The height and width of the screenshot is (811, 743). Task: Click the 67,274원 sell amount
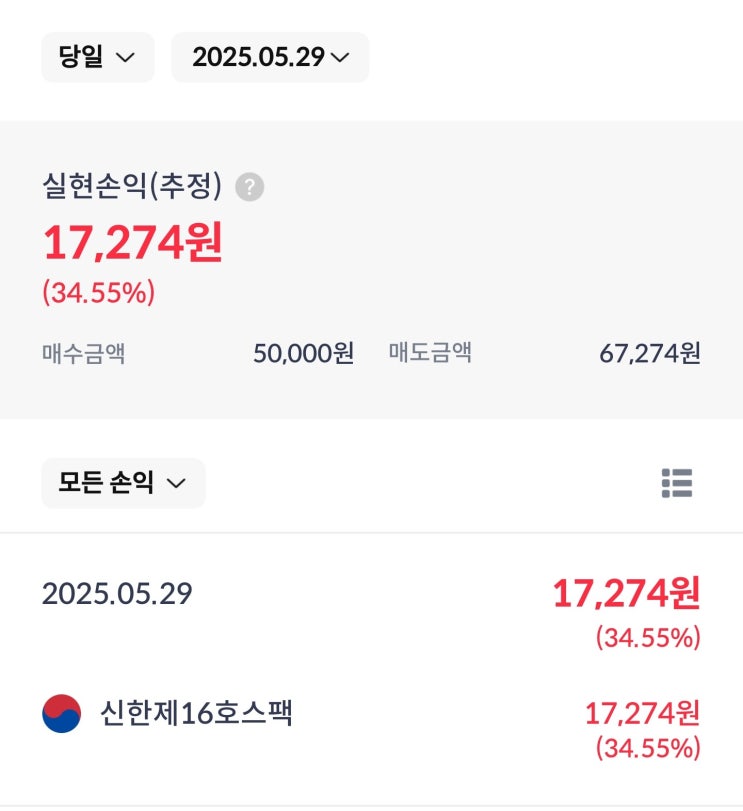coord(650,353)
